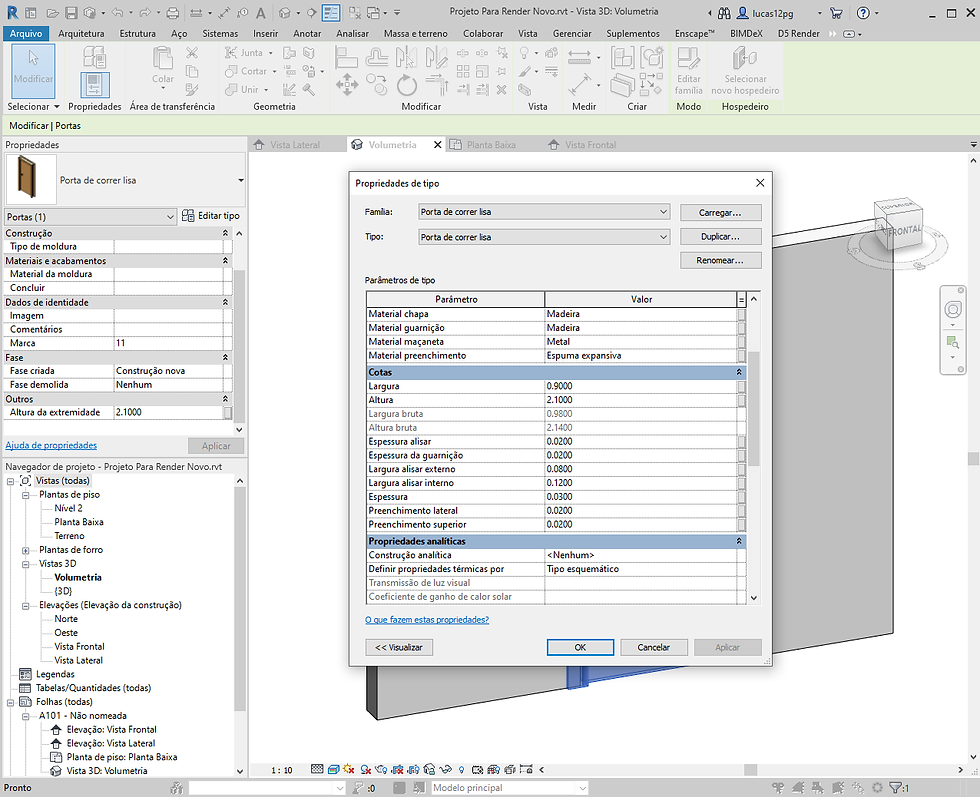Click the detail level icon in view control bar

click(318, 769)
